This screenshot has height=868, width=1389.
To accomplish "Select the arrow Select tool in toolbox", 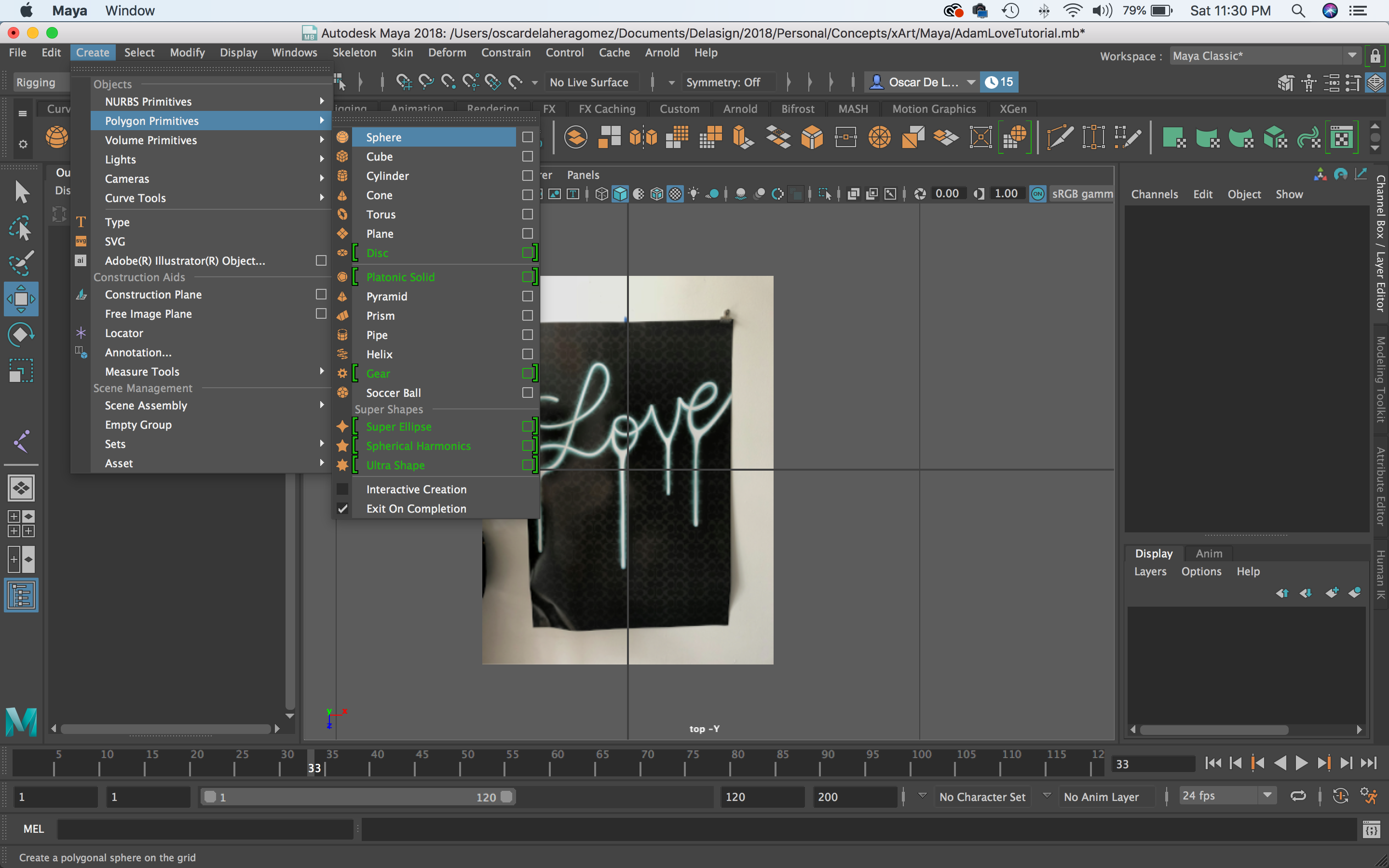I will point(21,192).
